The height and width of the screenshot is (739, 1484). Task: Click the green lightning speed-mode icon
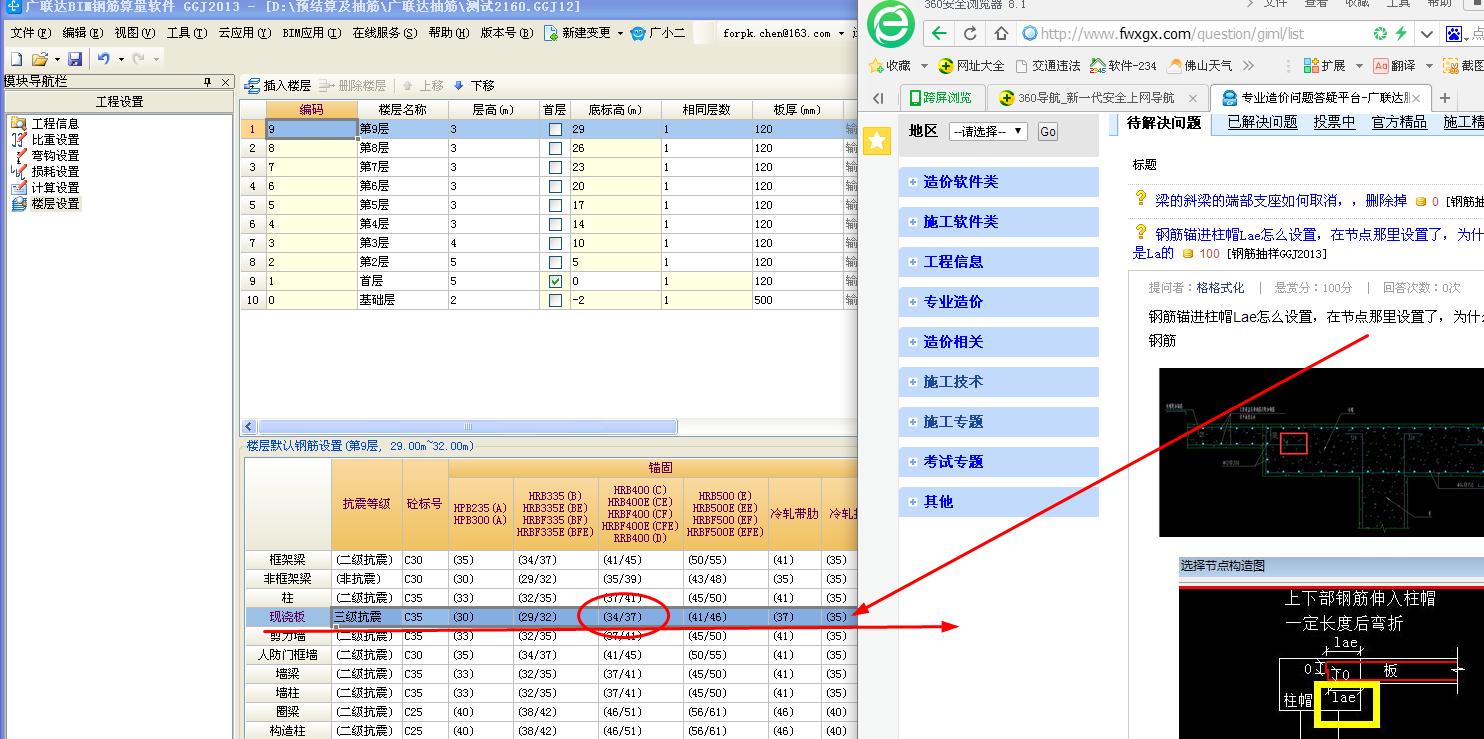pyautogui.click(x=1402, y=34)
